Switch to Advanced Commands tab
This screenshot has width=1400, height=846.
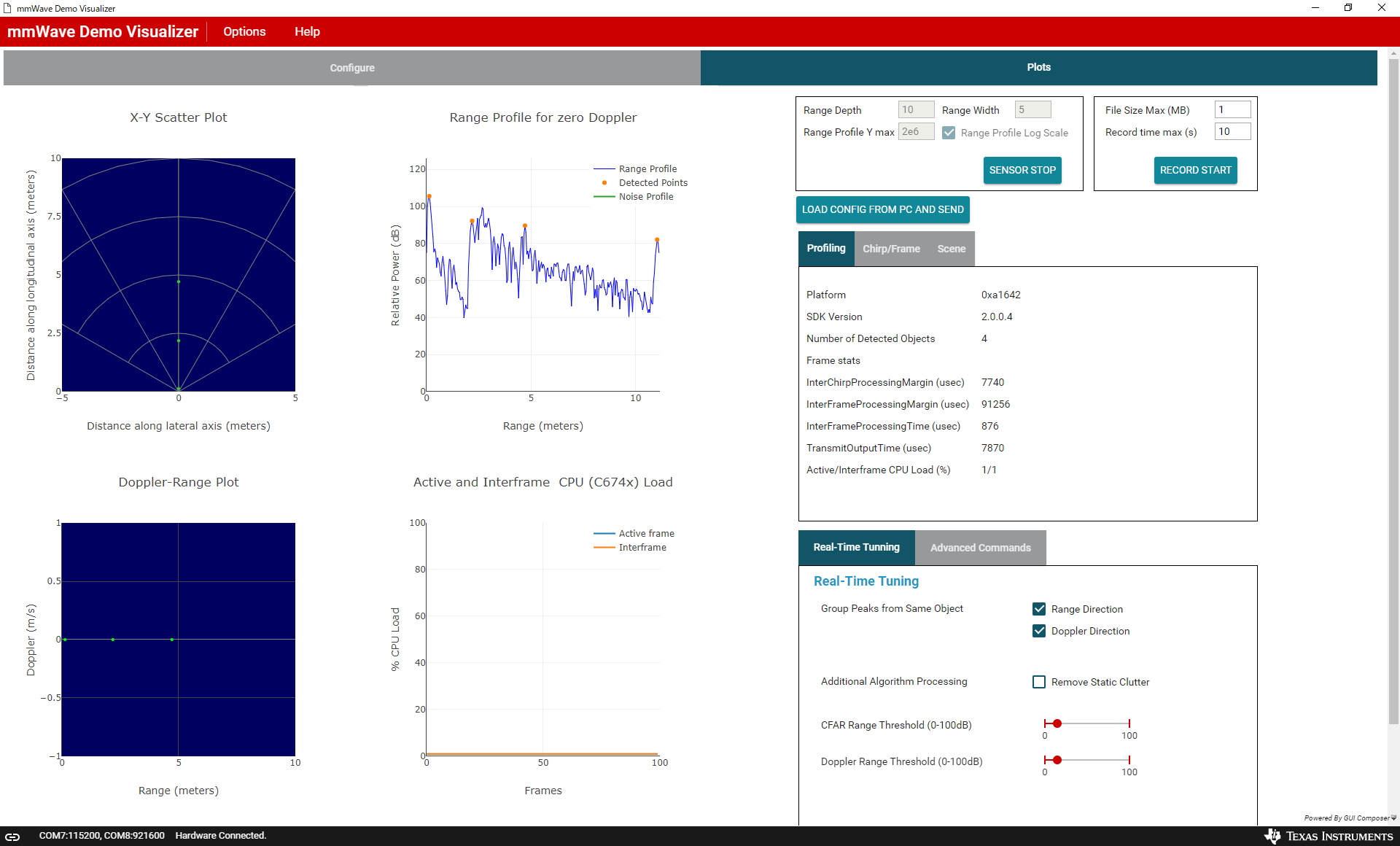coord(980,548)
